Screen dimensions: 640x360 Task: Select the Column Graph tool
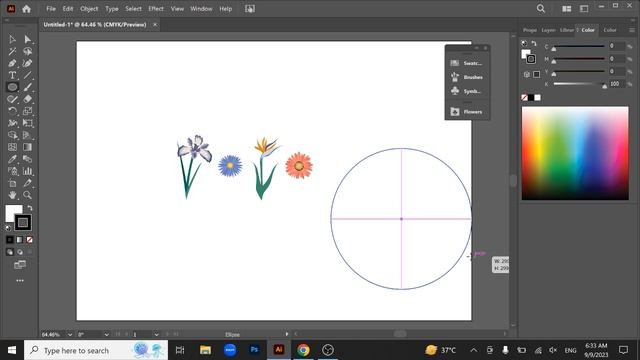pos(27,171)
